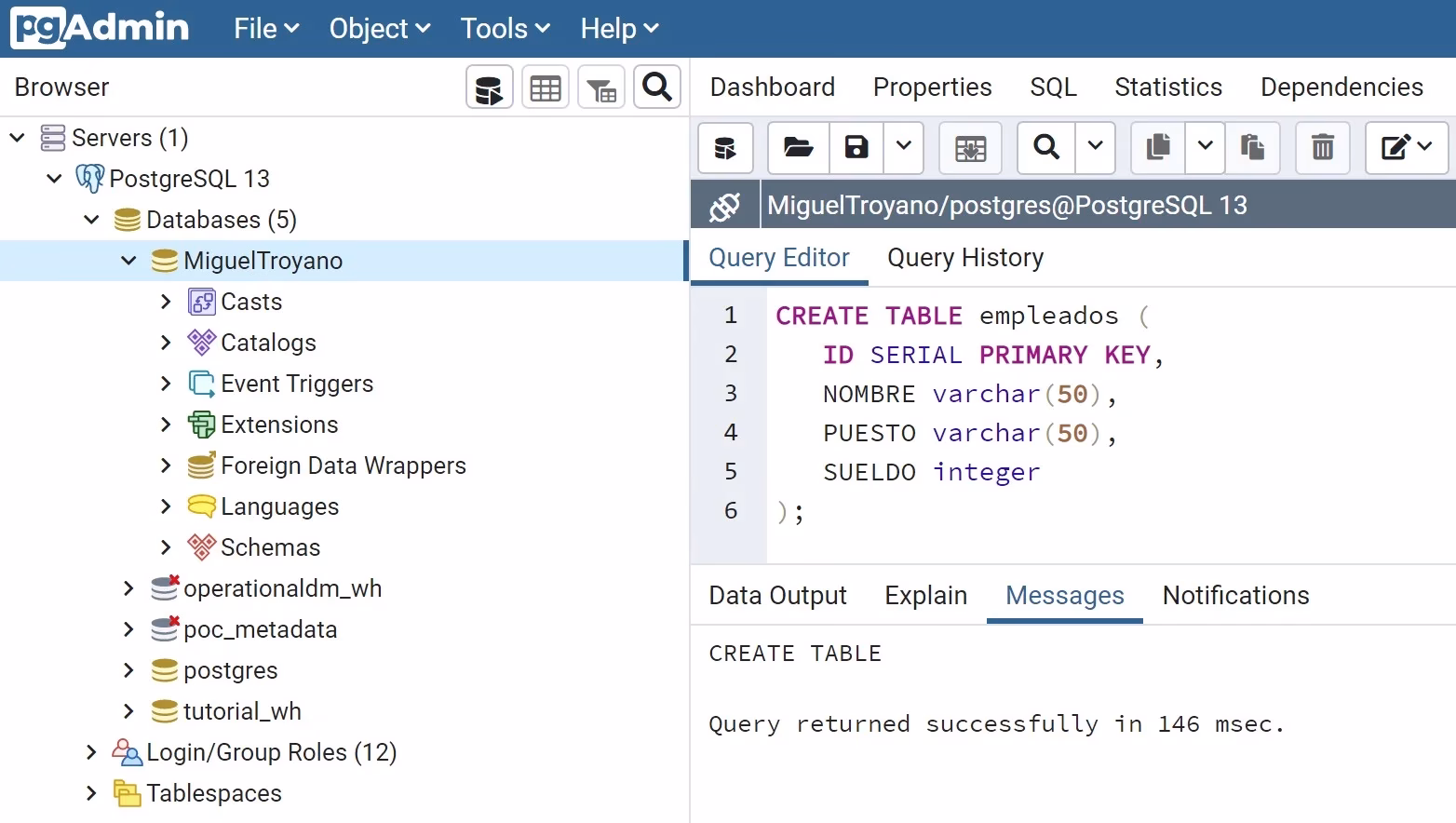Open the Help menu

[x=620, y=29]
